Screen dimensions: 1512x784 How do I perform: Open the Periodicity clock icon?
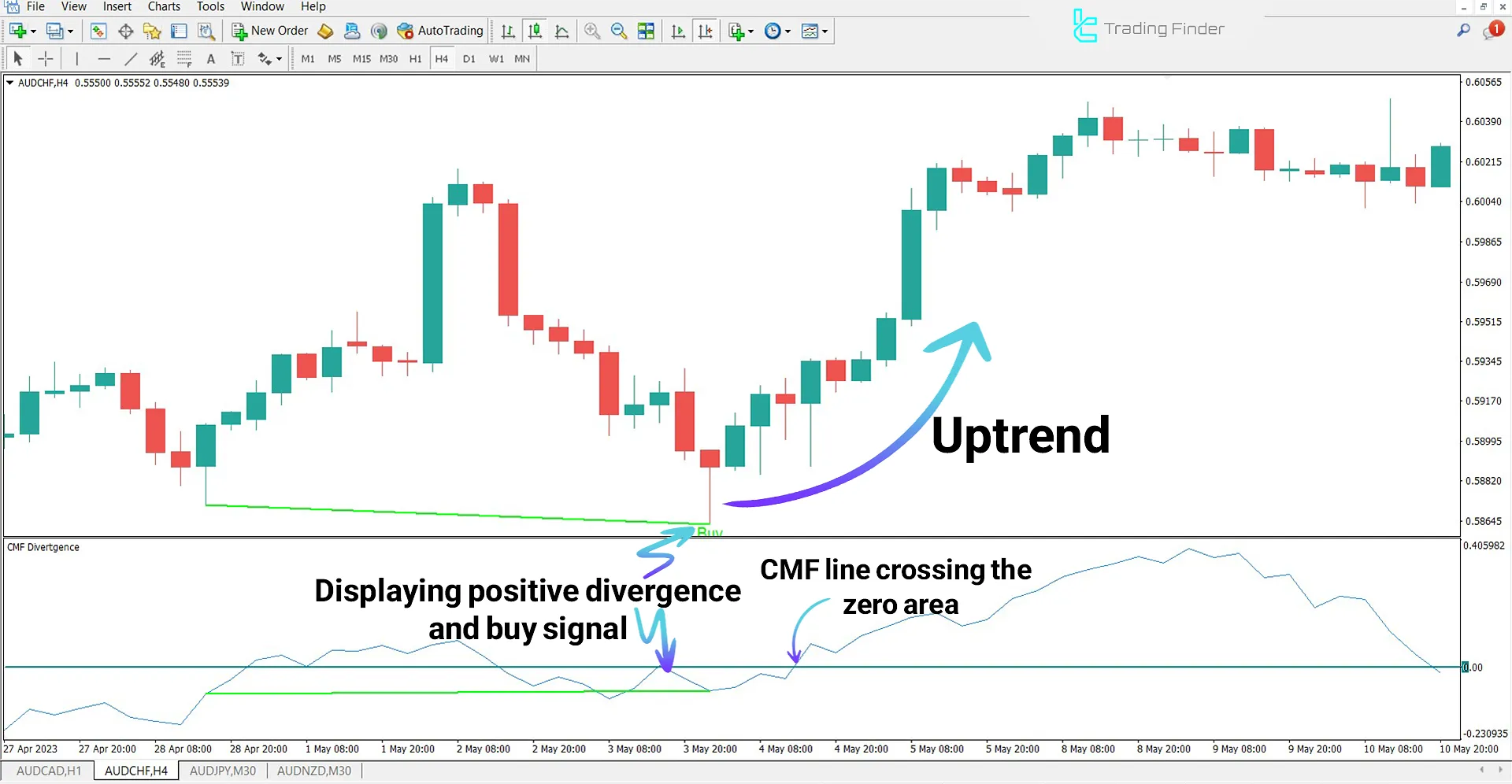773,31
